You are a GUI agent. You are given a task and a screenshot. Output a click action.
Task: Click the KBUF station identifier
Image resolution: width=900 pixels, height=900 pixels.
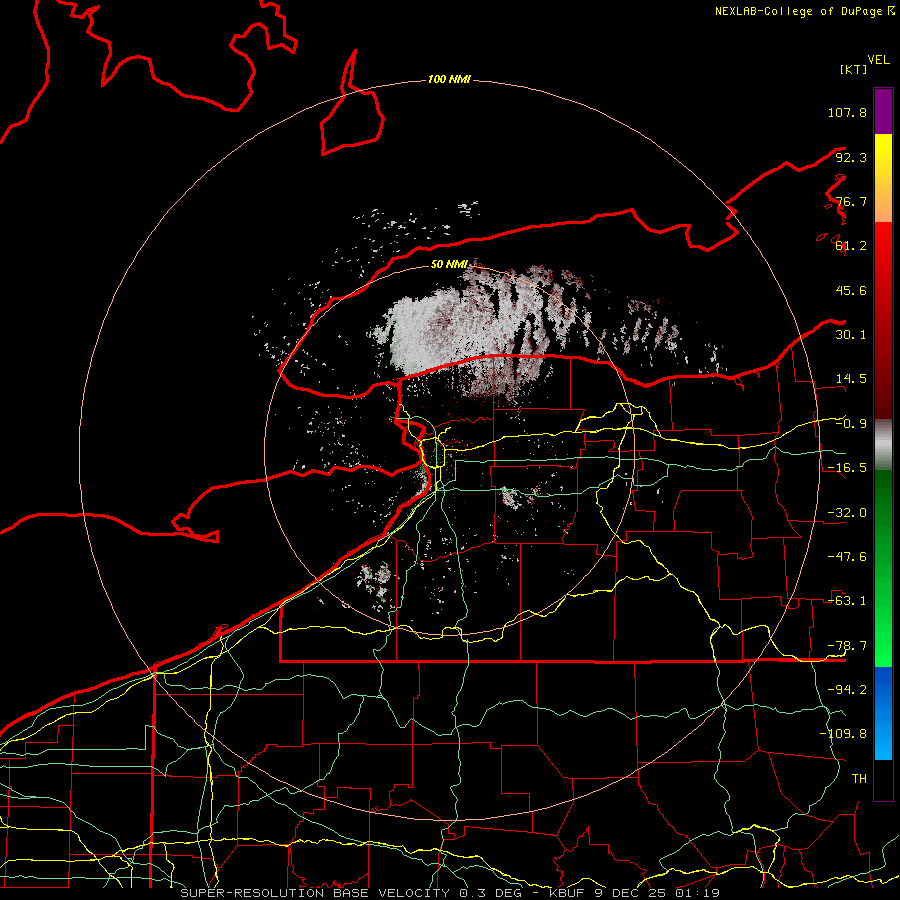pos(567,893)
